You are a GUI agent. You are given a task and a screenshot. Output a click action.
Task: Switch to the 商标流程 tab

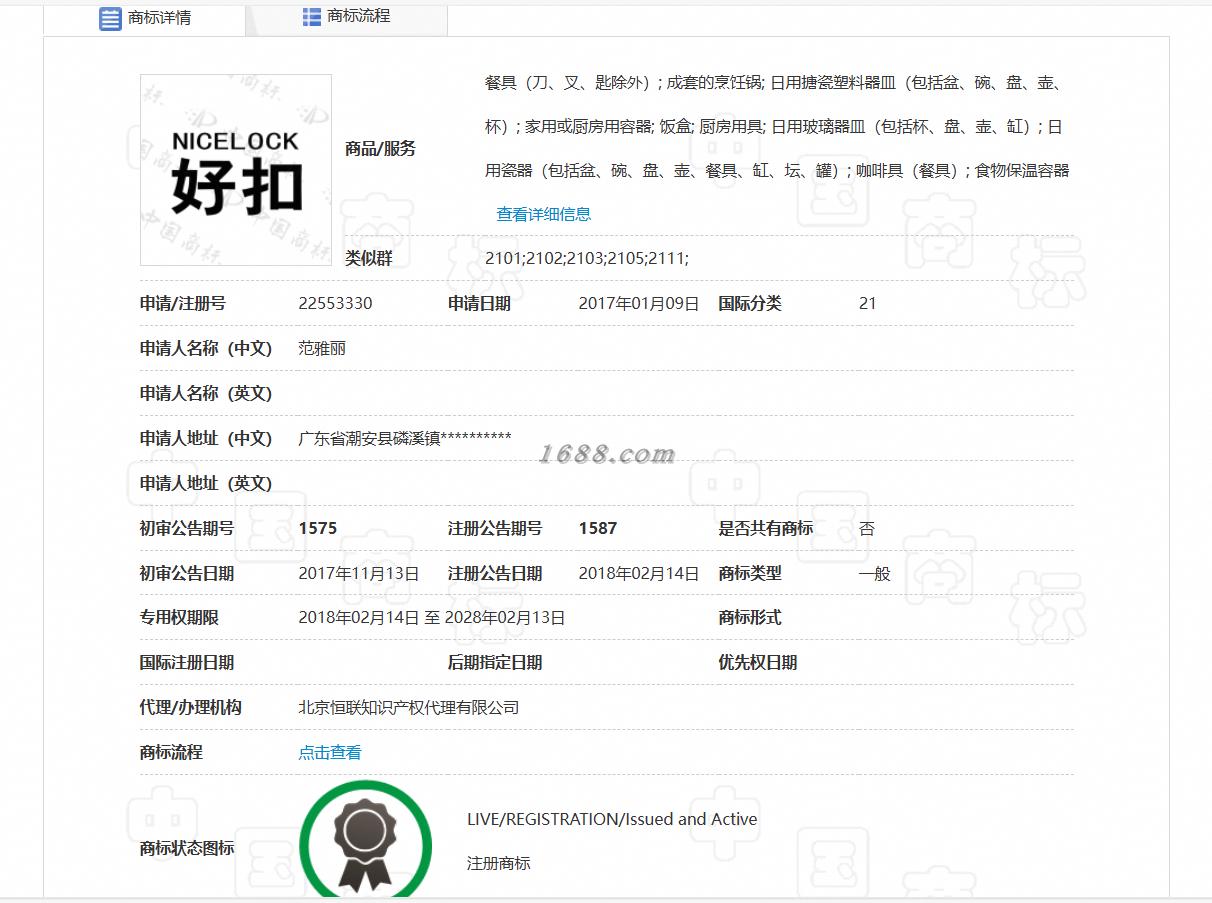coord(346,17)
